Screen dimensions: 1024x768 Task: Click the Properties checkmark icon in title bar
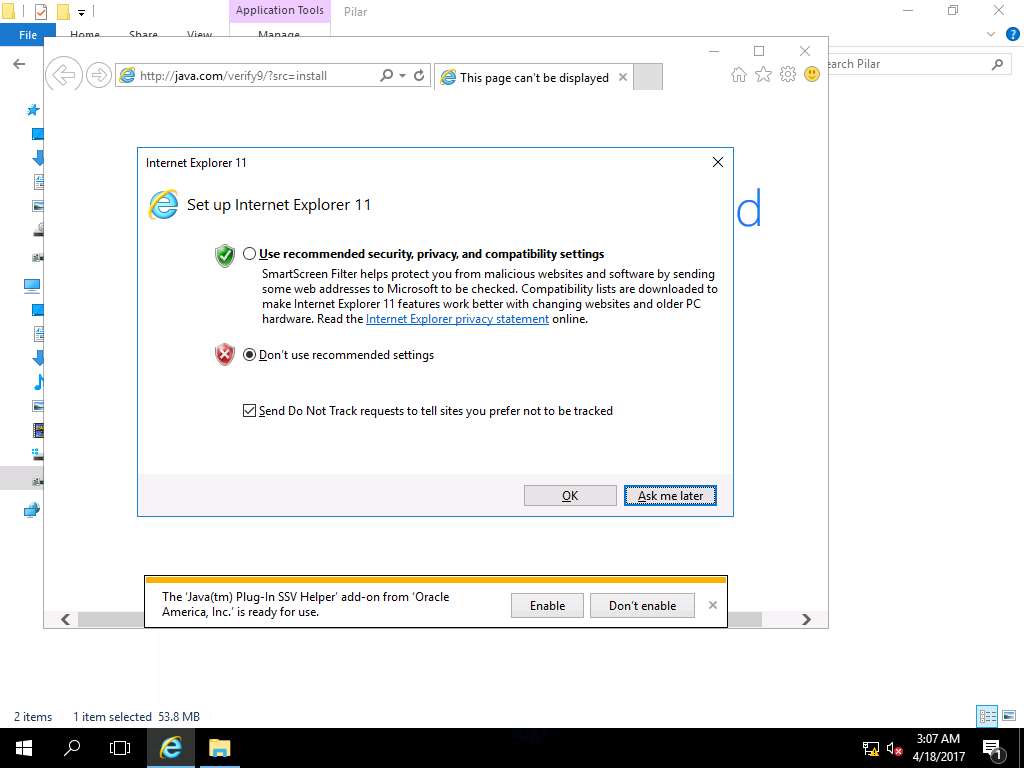[40, 11]
